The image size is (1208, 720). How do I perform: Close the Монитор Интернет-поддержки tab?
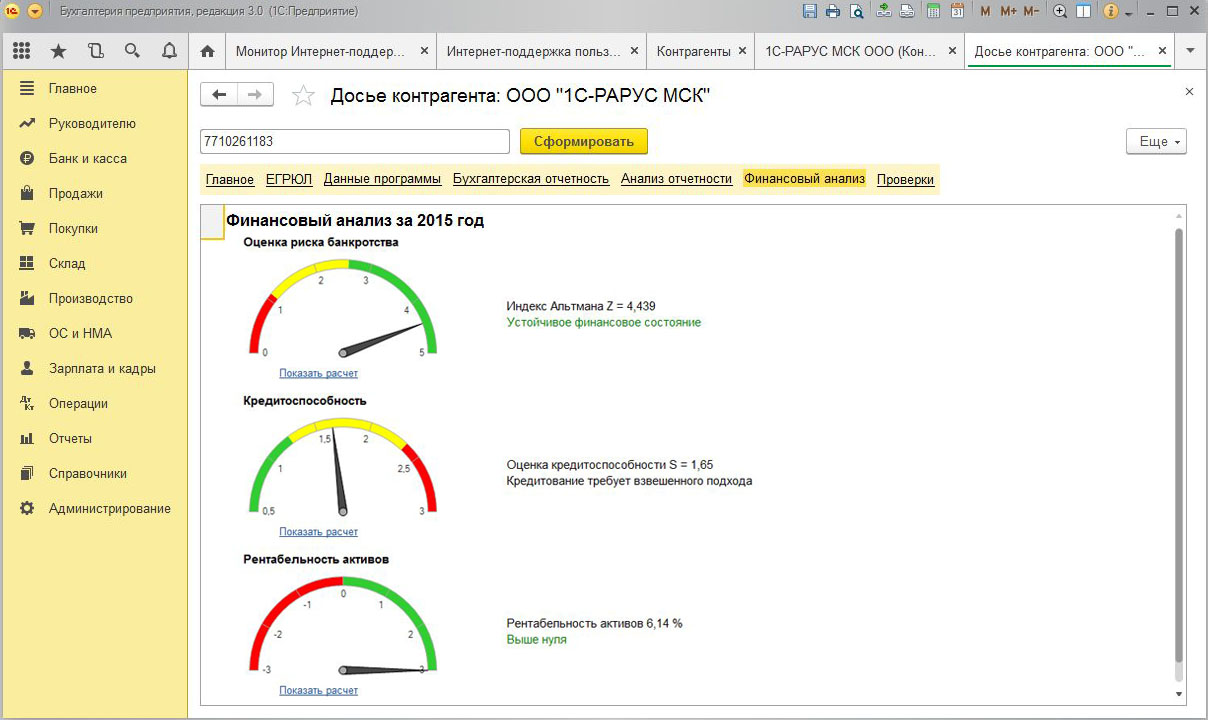point(424,51)
